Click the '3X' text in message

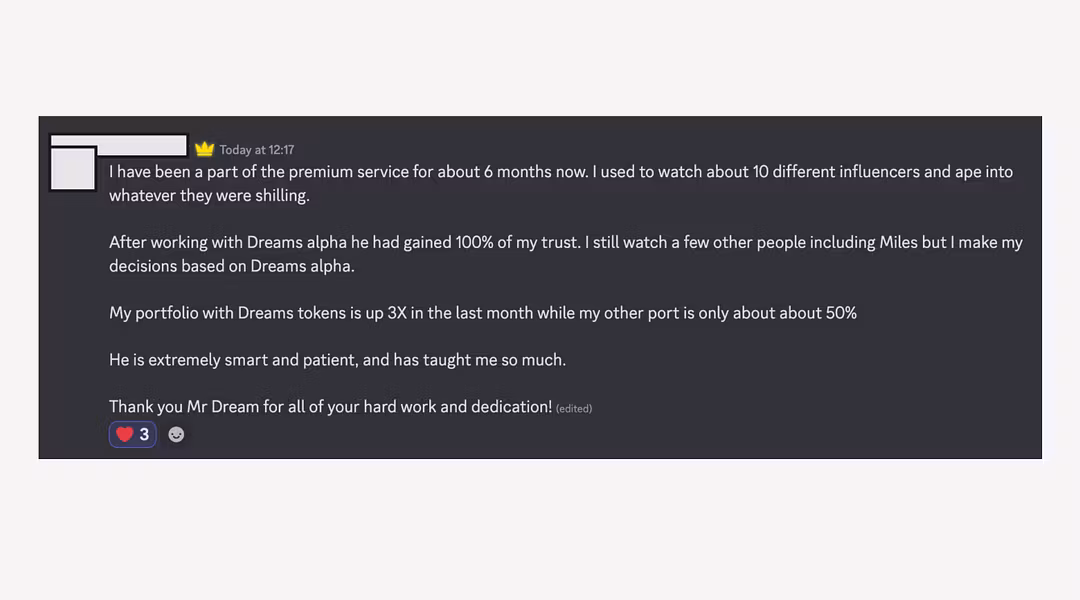click(x=397, y=313)
